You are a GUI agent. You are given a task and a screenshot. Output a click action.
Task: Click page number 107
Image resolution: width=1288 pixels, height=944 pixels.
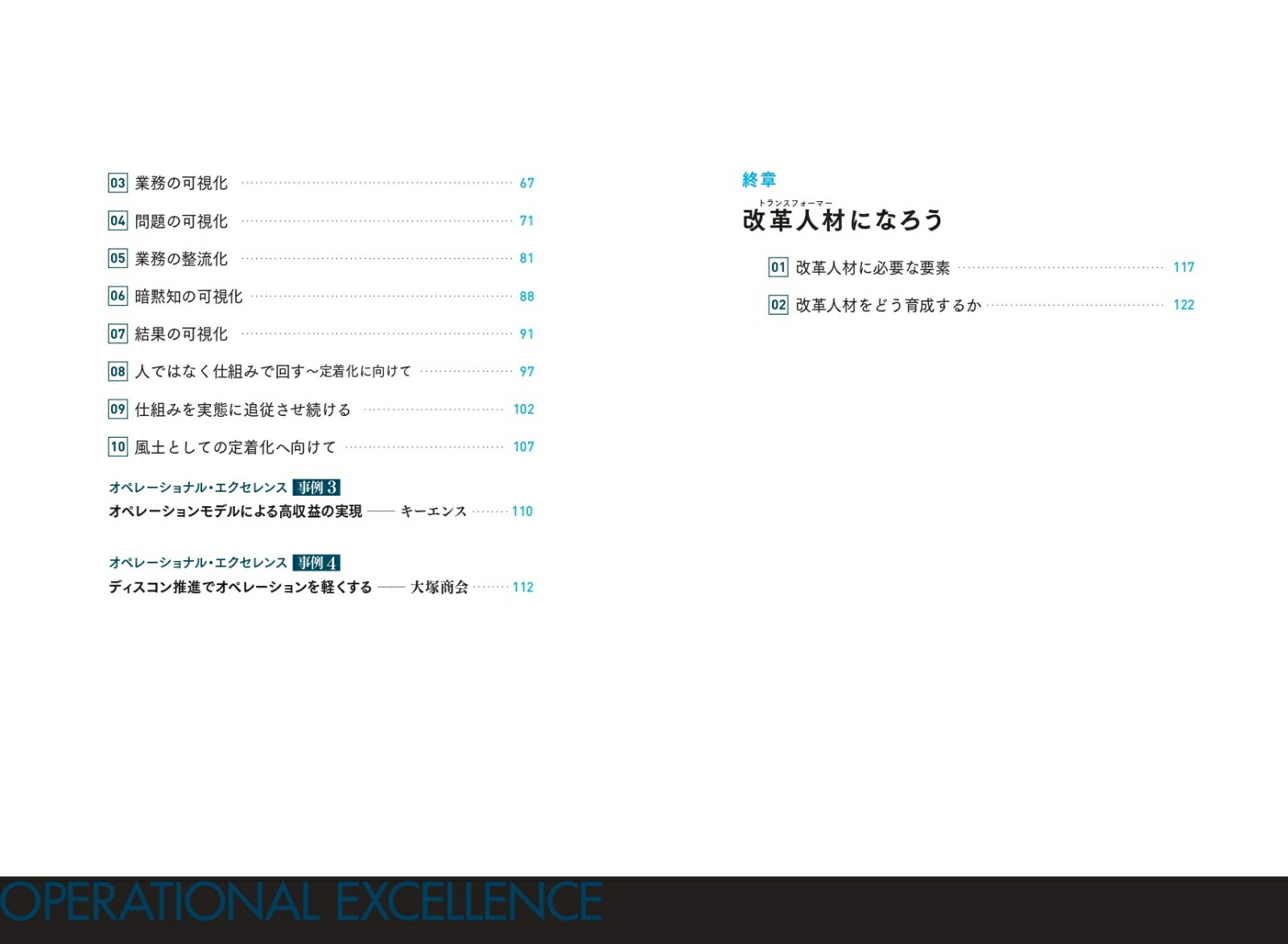[x=524, y=447]
